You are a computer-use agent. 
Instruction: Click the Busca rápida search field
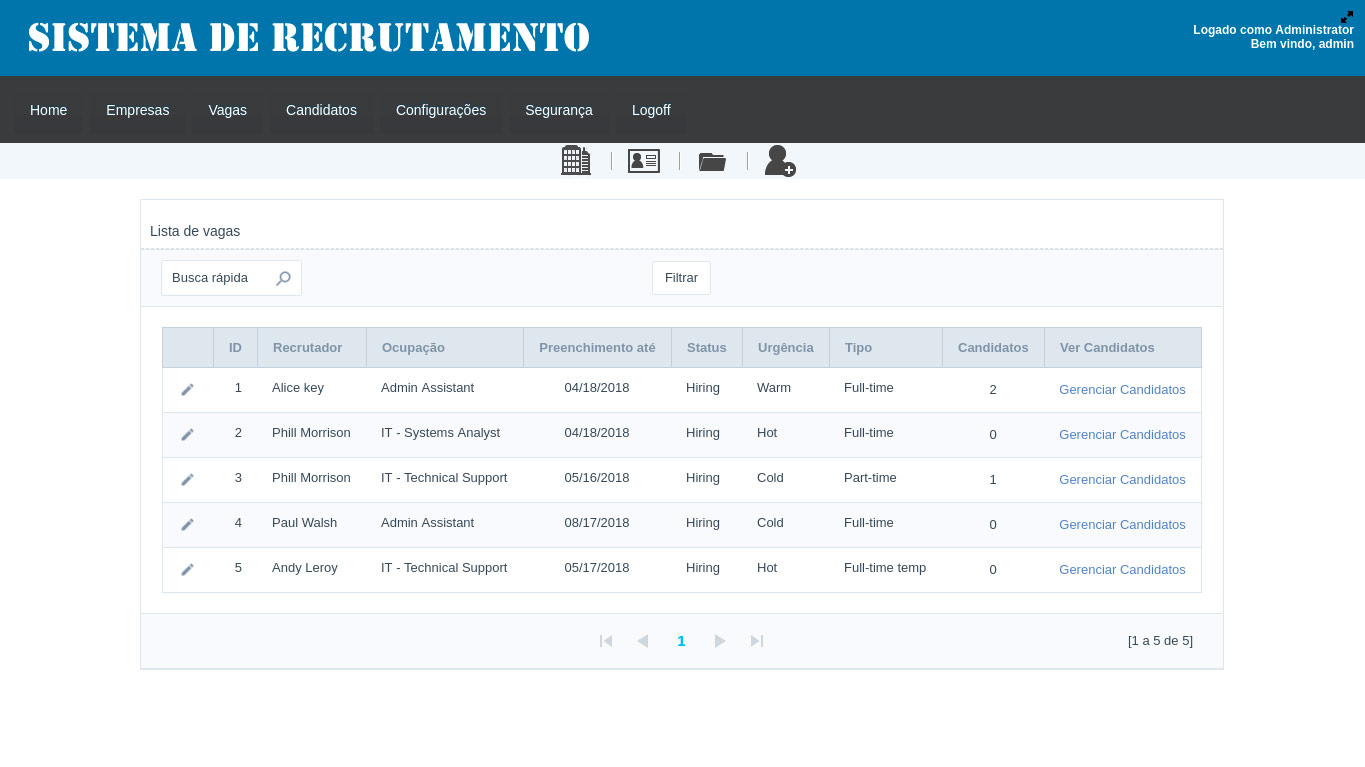tap(218, 278)
